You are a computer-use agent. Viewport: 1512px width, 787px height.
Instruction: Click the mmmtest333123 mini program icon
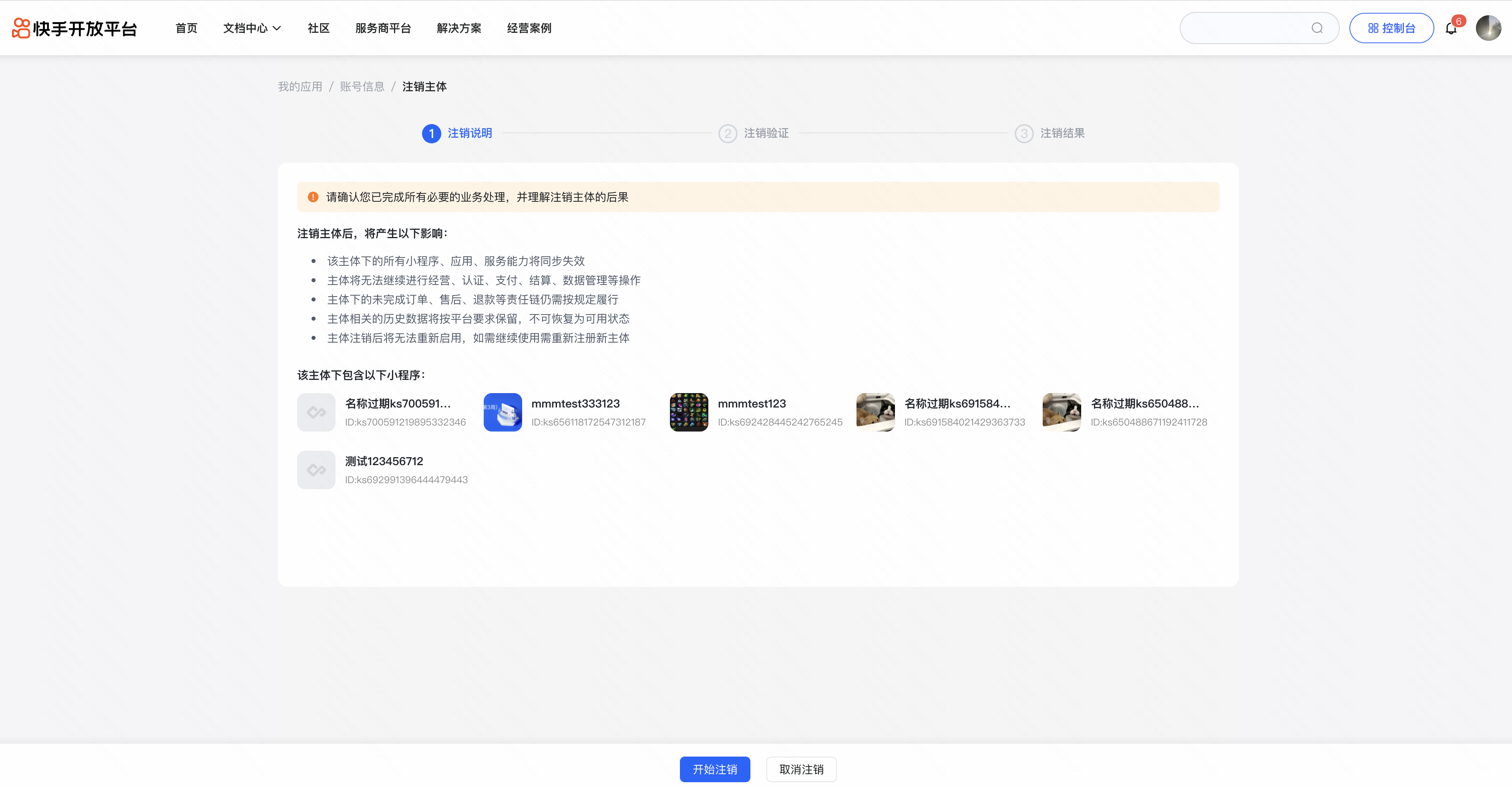(503, 412)
